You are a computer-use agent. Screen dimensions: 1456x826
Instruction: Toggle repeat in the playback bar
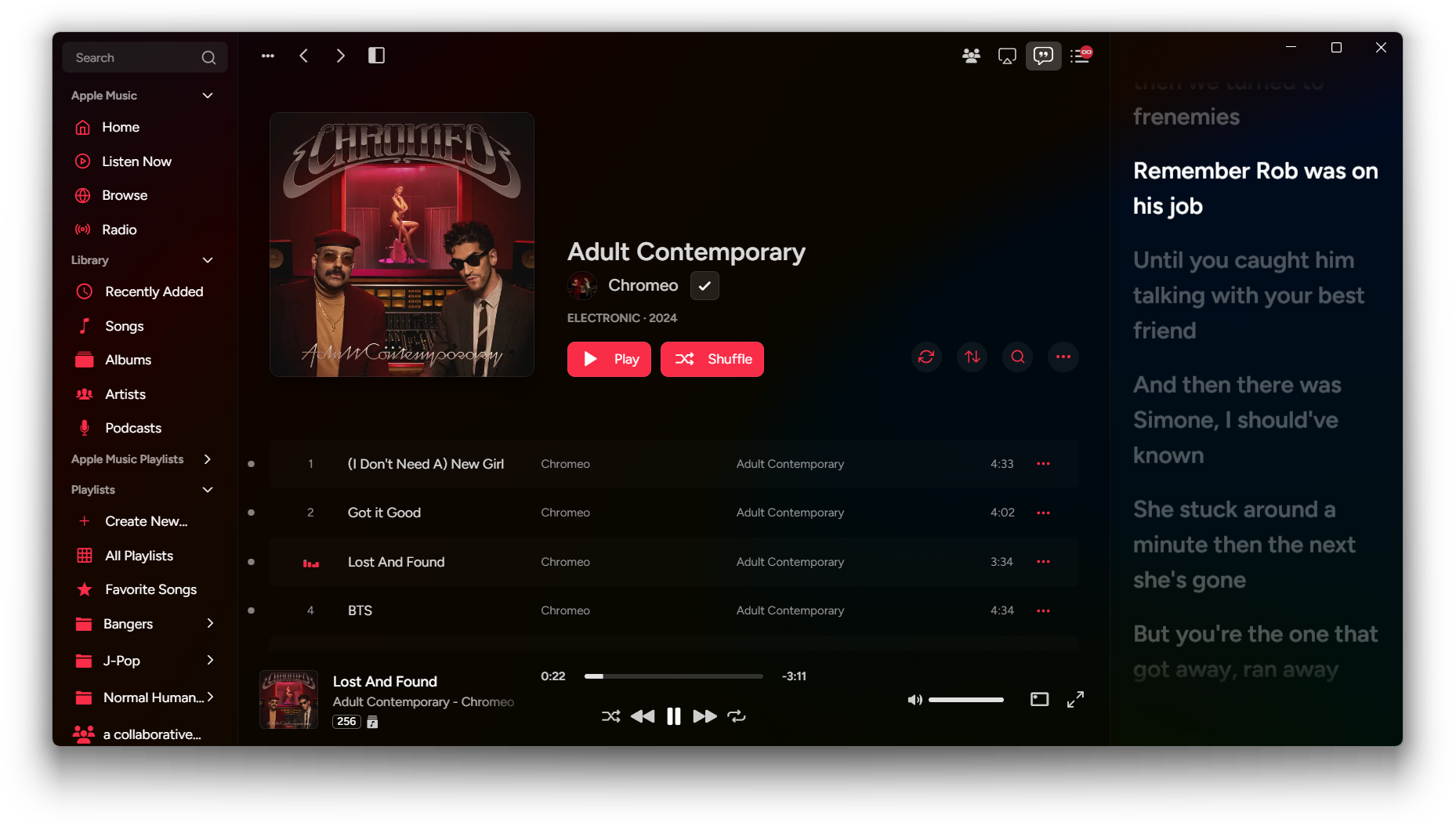pyautogui.click(x=737, y=716)
